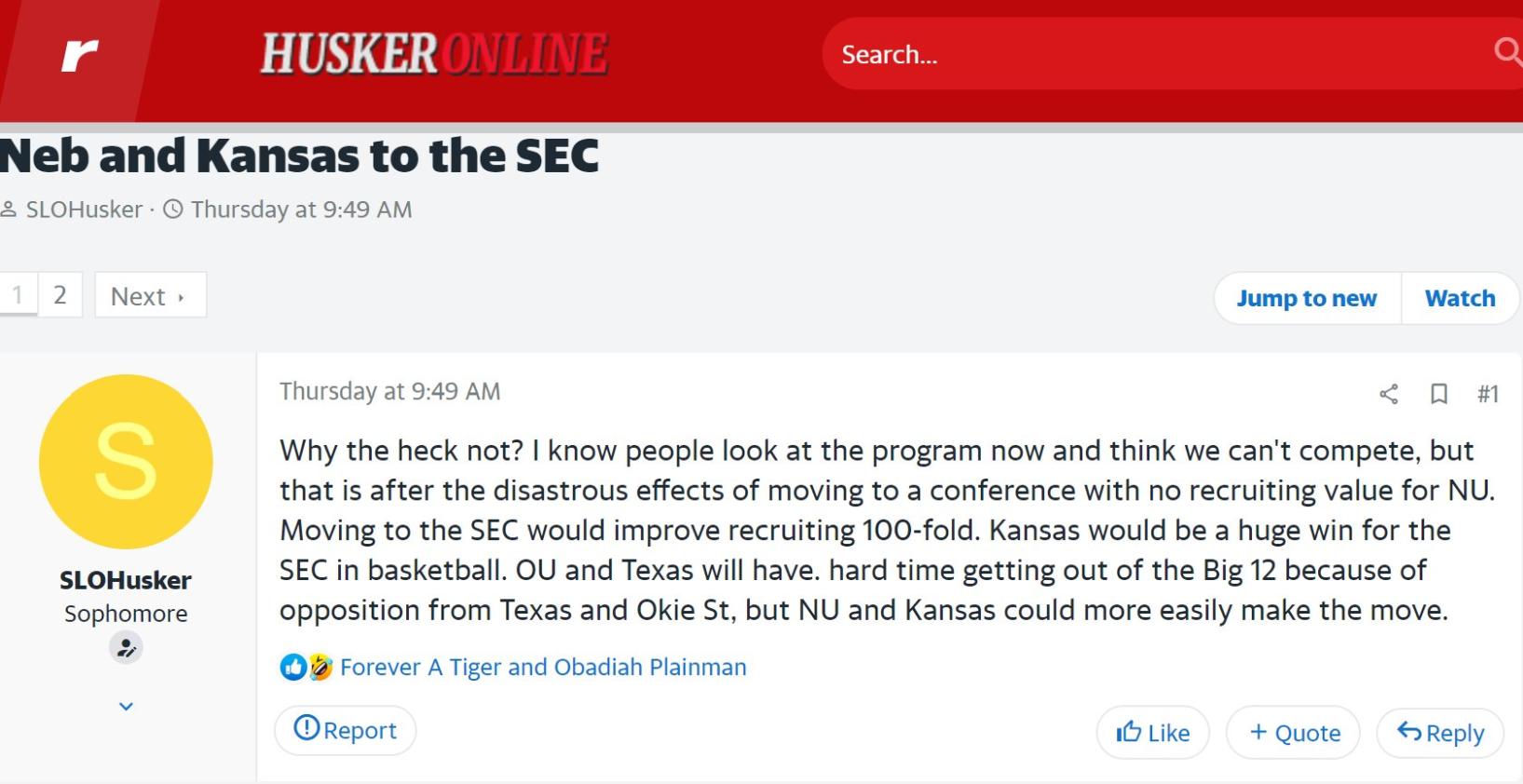Viewport: 1523px width, 784px height.
Task: Share post #1 via share icon
Action: pyautogui.click(x=1388, y=394)
